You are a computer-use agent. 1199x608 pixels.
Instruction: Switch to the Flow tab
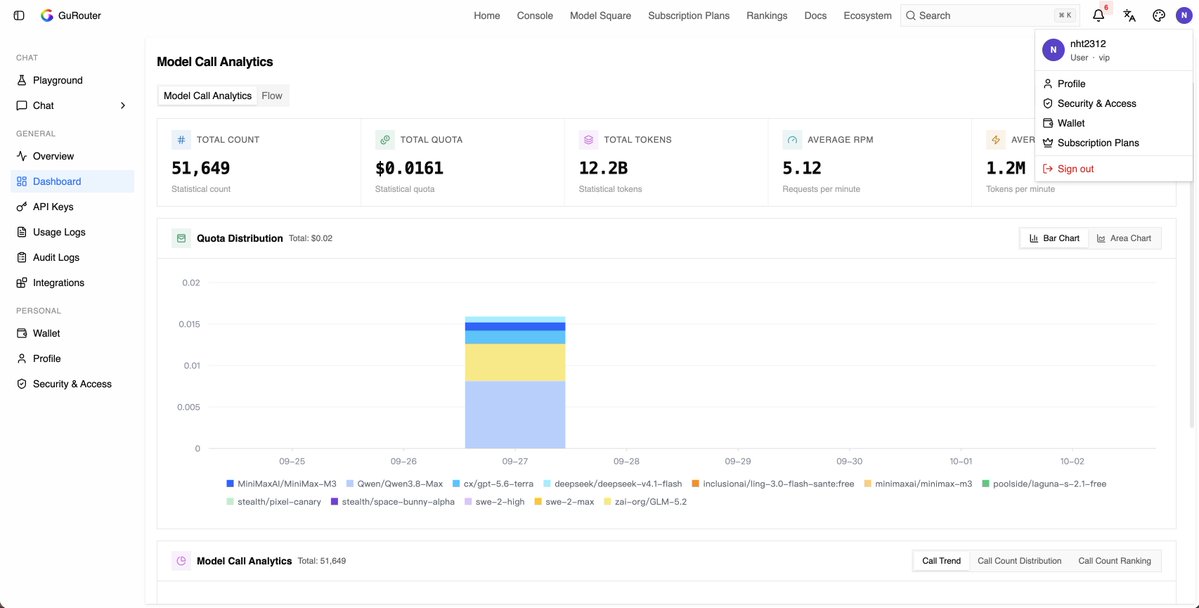point(271,96)
